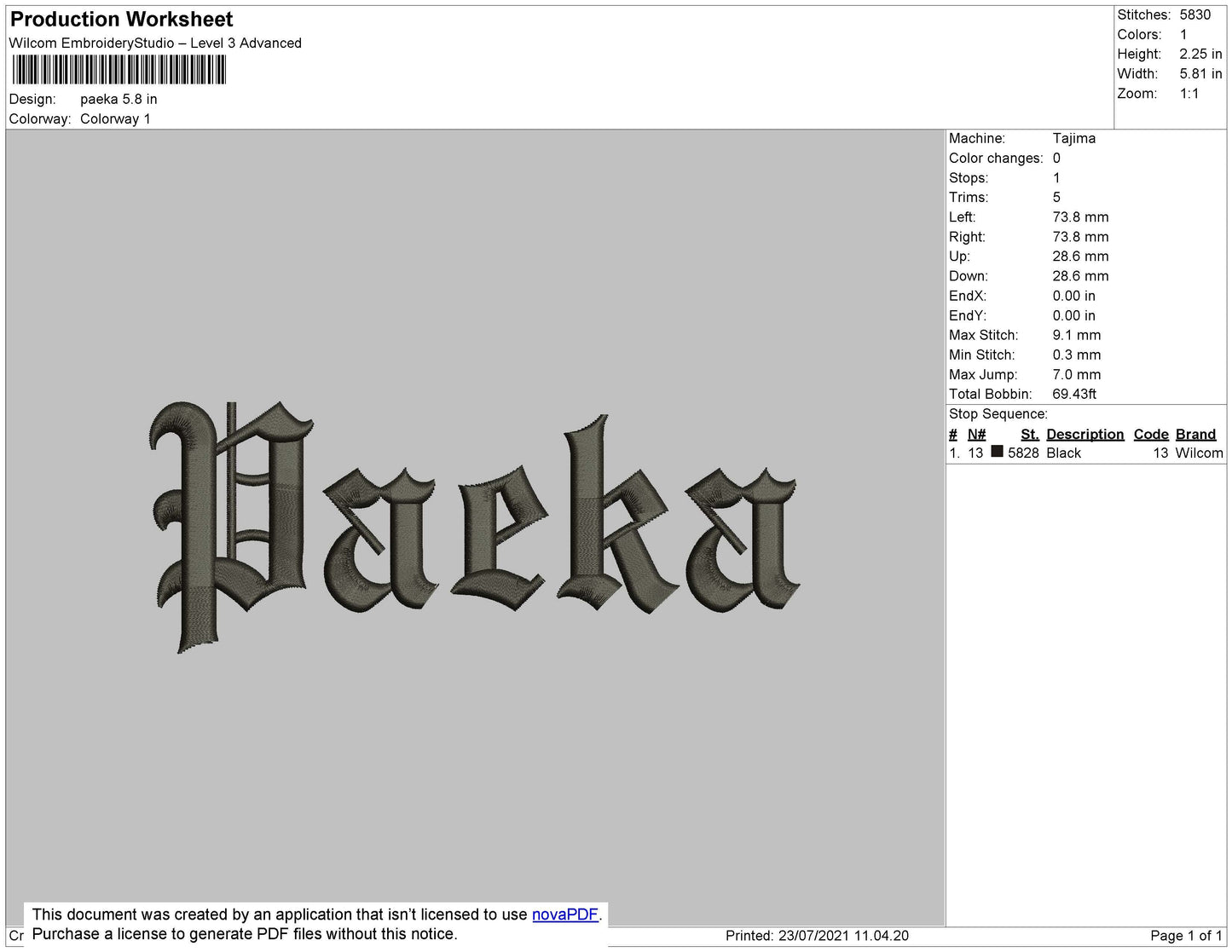Click the stitch count 5828 in stop row
The image size is (1232, 952).
[x=1023, y=453]
